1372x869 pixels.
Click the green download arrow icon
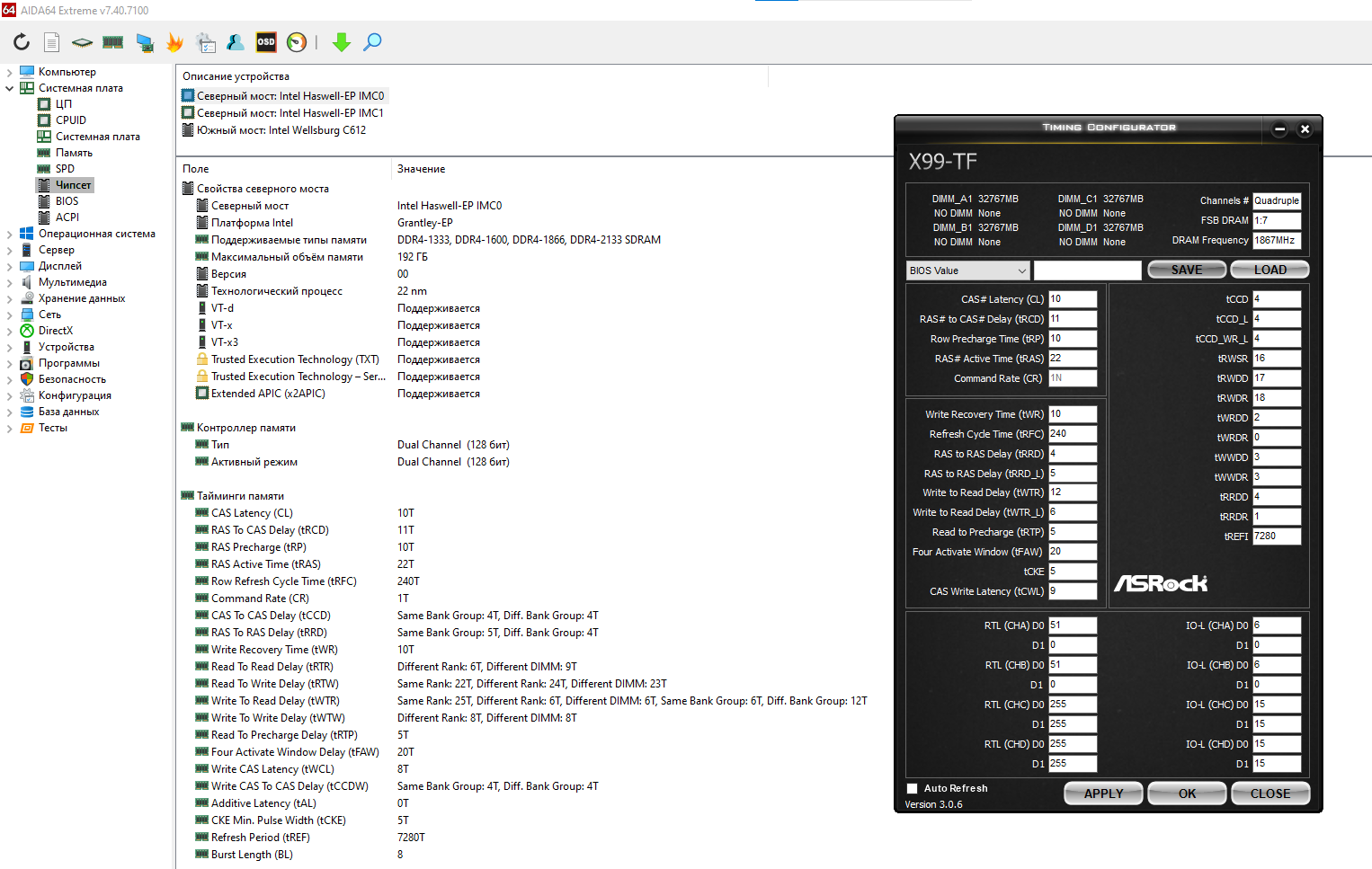[x=342, y=41]
